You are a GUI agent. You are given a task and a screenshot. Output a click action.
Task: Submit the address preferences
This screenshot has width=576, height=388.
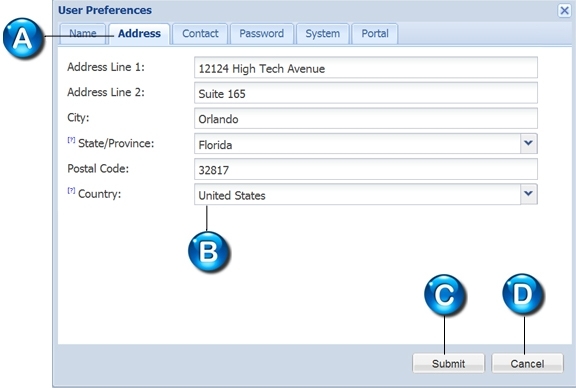449,363
